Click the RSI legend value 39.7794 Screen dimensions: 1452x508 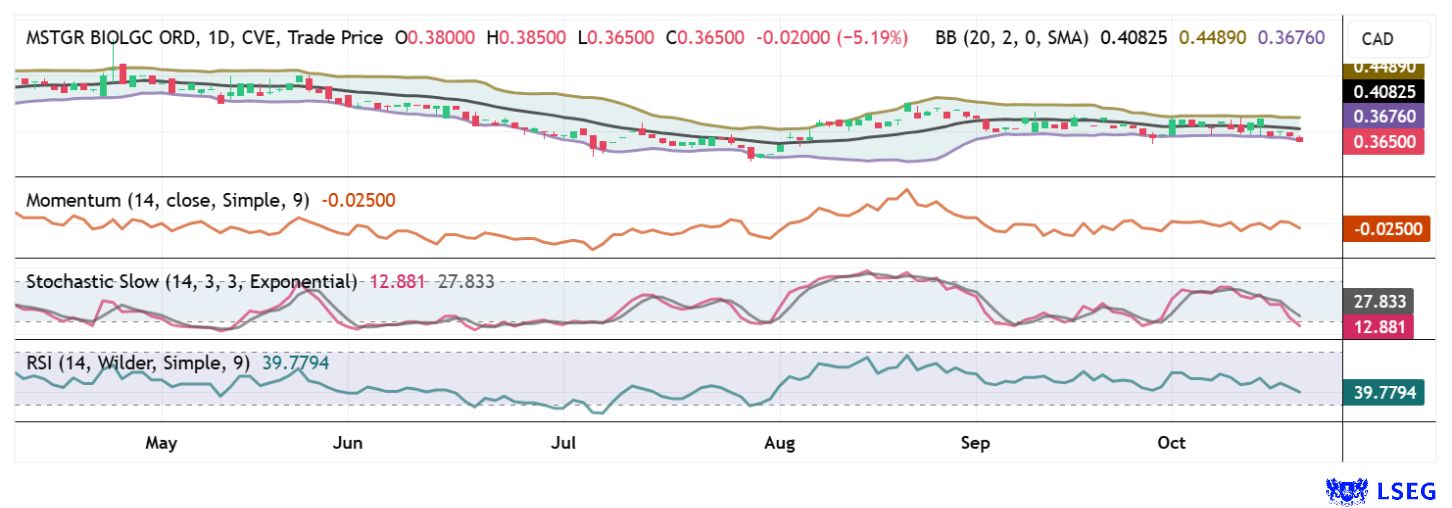(295, 363)
